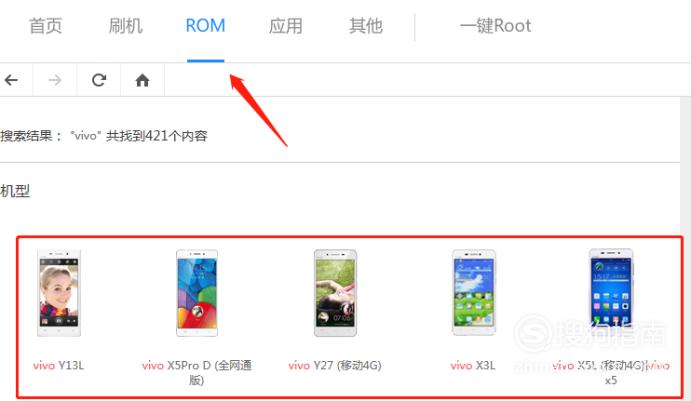Image resolution: width=691 pixels, height=401 pixels.
Task: Click the vivo X3L phone image
Action: 474,292
